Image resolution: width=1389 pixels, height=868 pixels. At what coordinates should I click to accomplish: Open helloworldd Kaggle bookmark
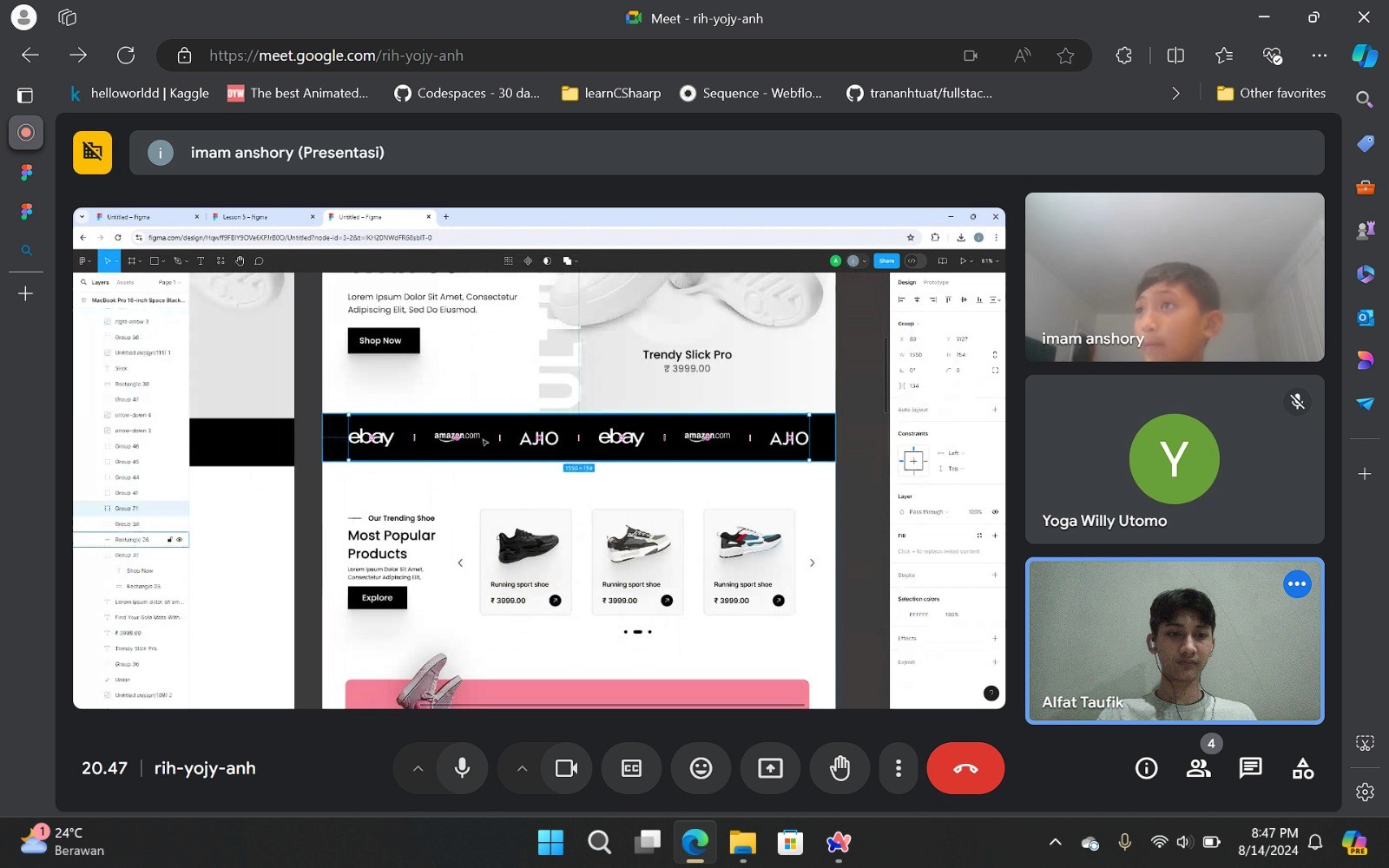click(x=139, y=93)
